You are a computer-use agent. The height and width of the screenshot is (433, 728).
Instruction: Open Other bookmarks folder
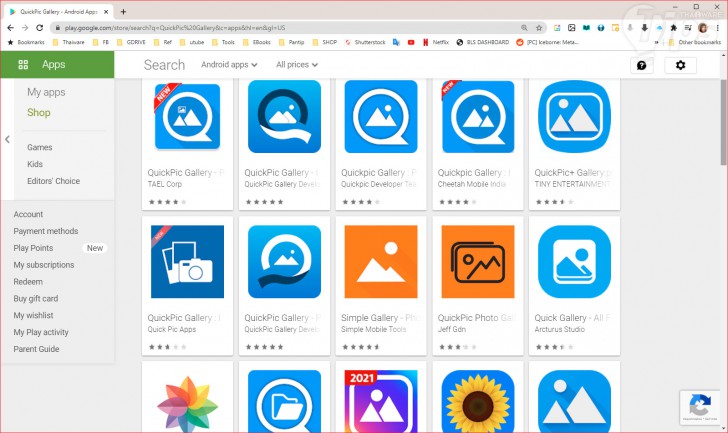click(x=695, y=42)
